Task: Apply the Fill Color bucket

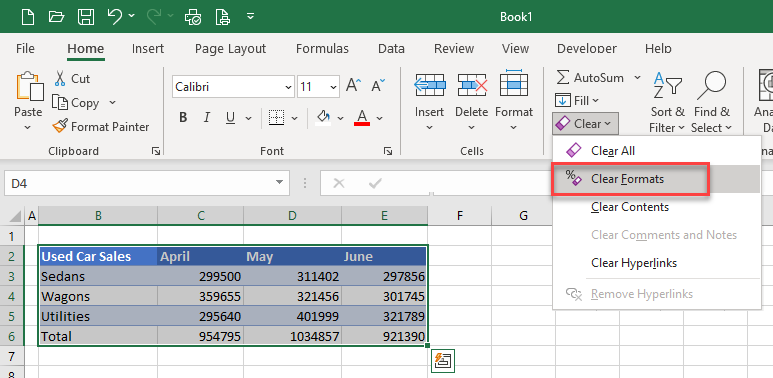Action: [323, 118]
